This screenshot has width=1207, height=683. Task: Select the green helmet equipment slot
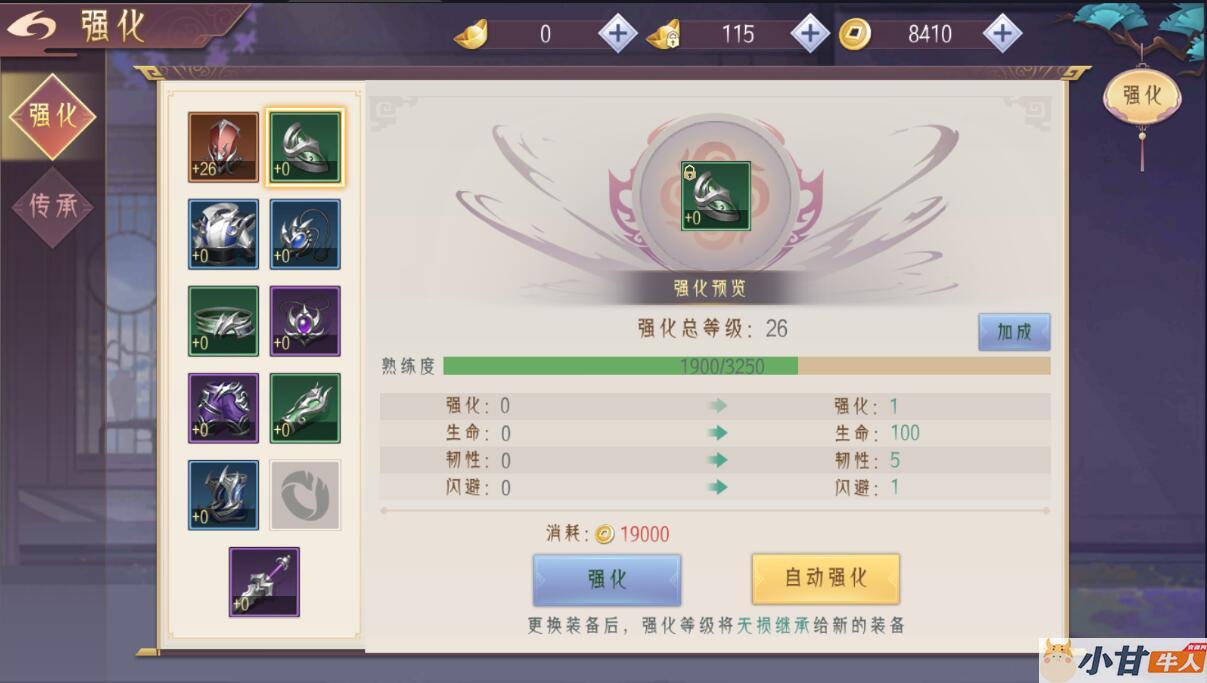[x=305, y=147]
